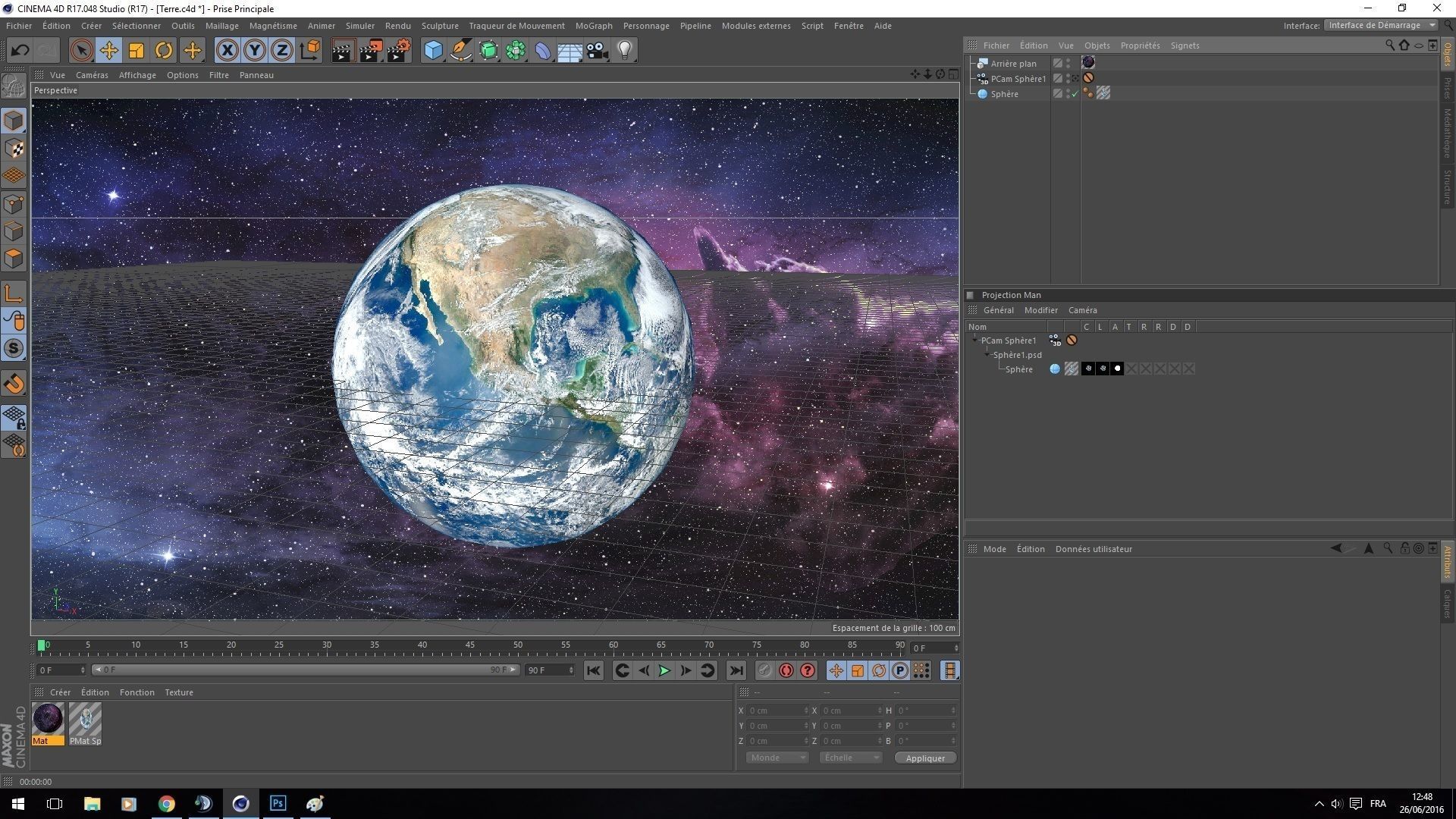This screenshot has height=819, width=1456.
Task: Click Données utilisateur in Attribute Manager
Action: tap(1094, 549)
